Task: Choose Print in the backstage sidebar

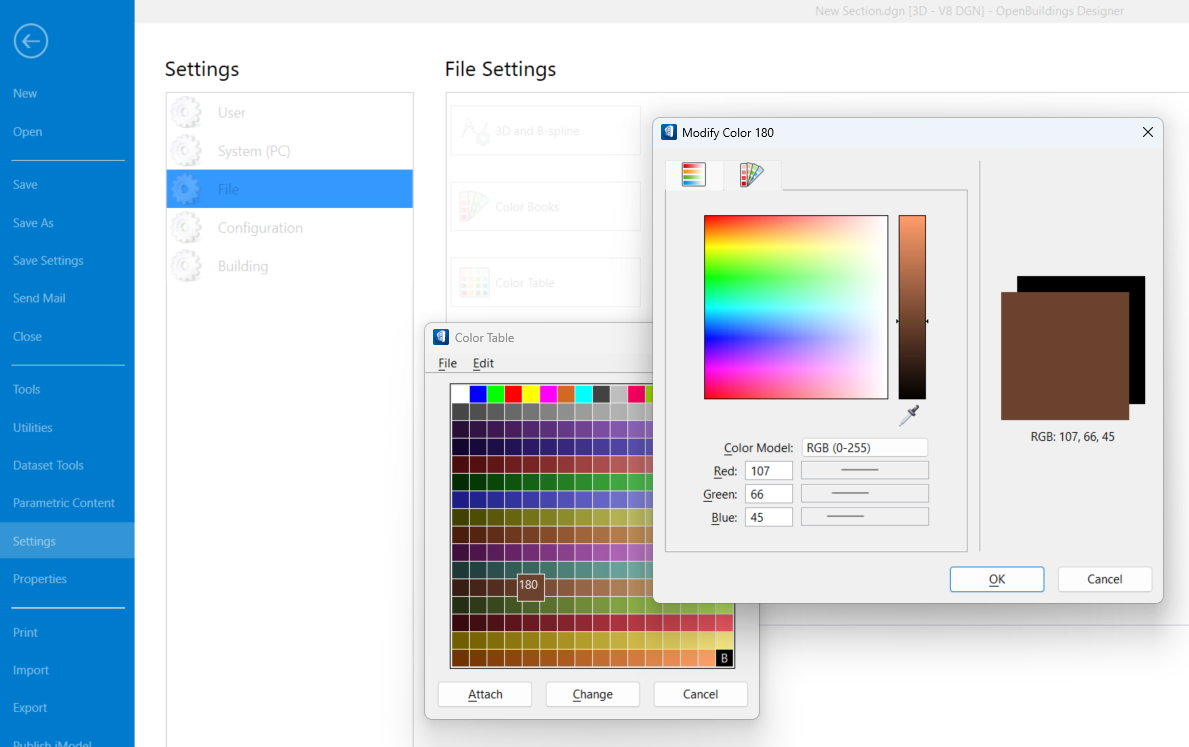Action: [25, 632]
